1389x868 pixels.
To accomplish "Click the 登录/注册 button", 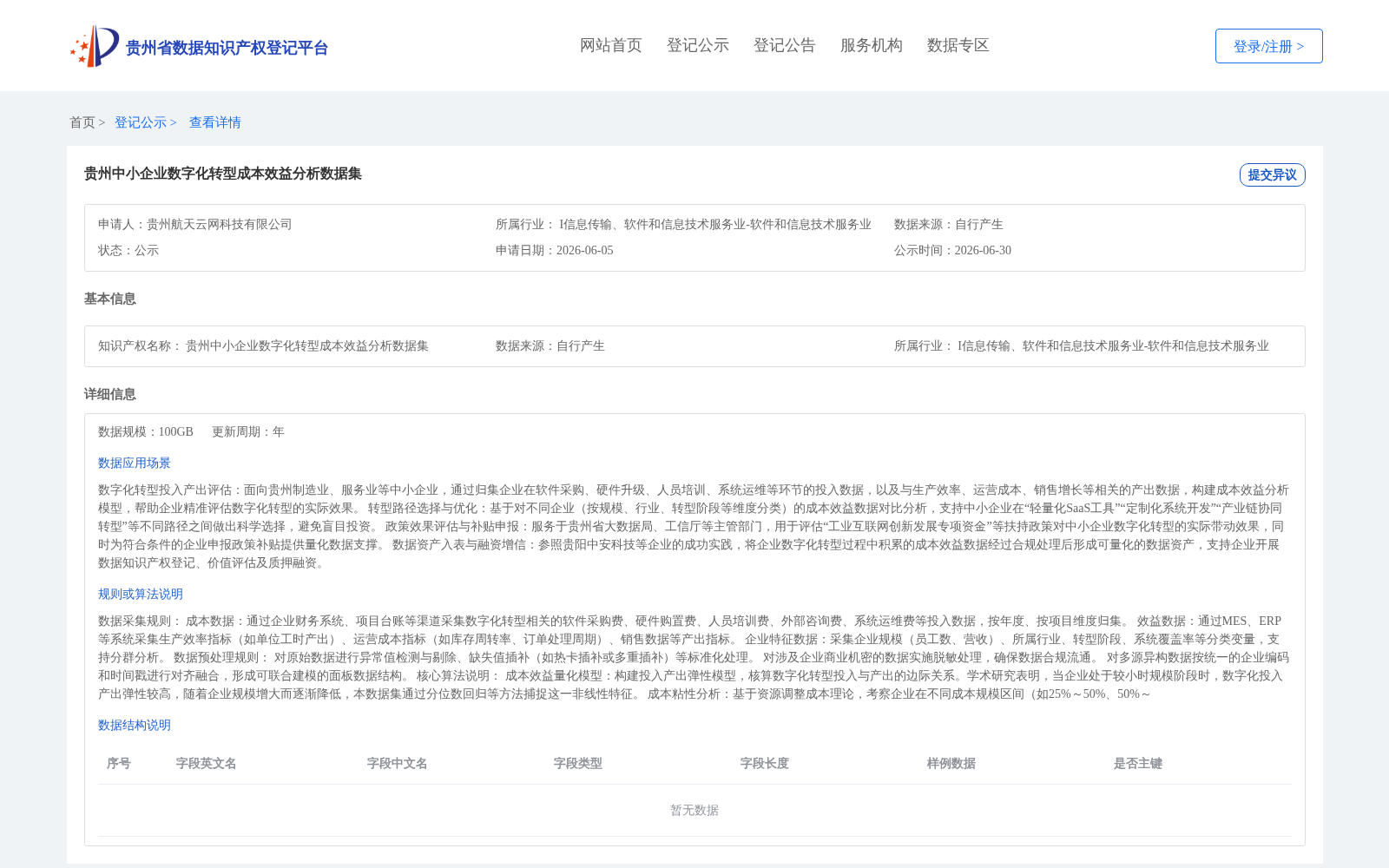I will coord(1269,46).
